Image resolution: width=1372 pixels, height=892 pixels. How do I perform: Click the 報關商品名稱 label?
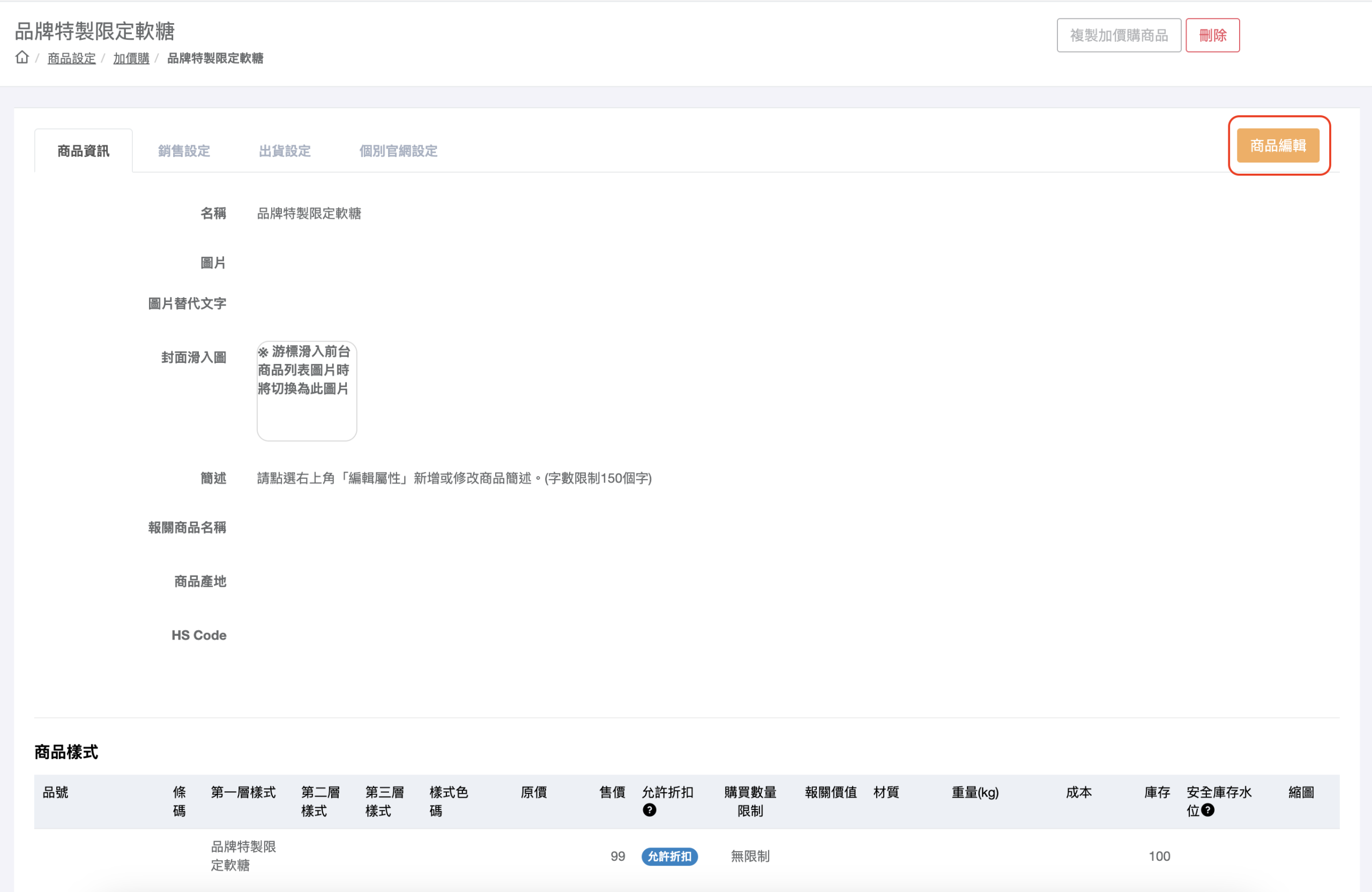point(188,527)
